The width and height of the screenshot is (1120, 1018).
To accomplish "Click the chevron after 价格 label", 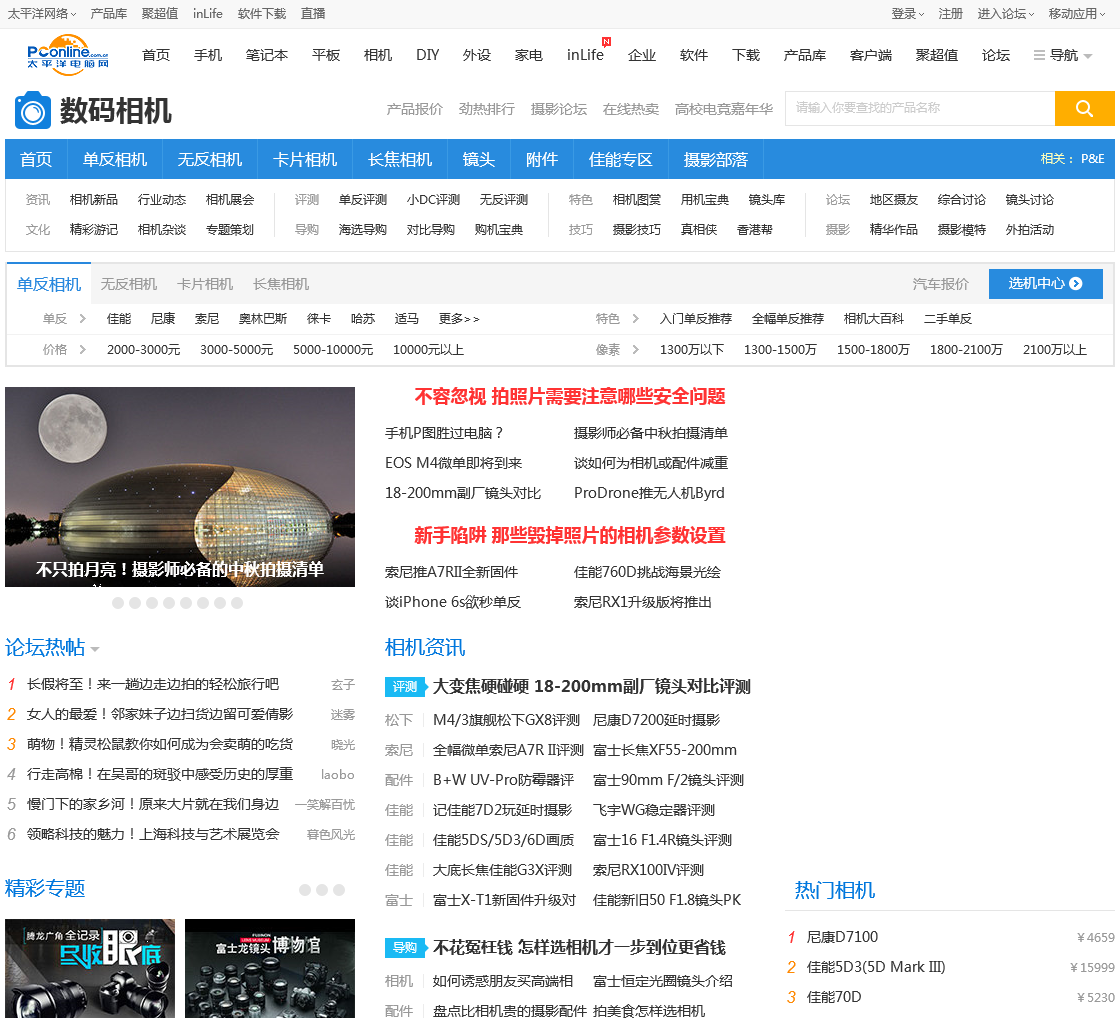I will click(83, 349).
